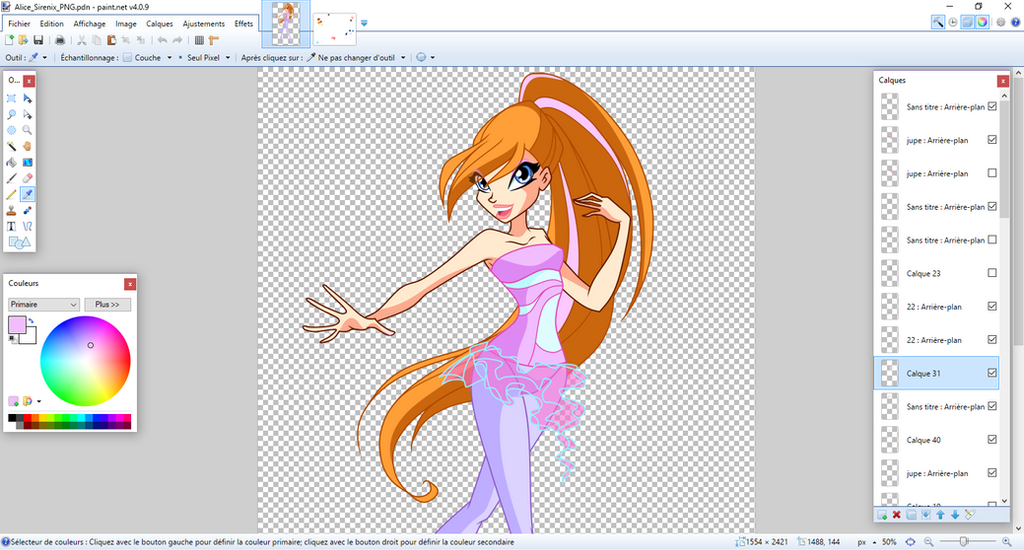The image size is (1024, 550).
Task: Click the Plus >> button in Couleurs
Action: click(108, 304)
